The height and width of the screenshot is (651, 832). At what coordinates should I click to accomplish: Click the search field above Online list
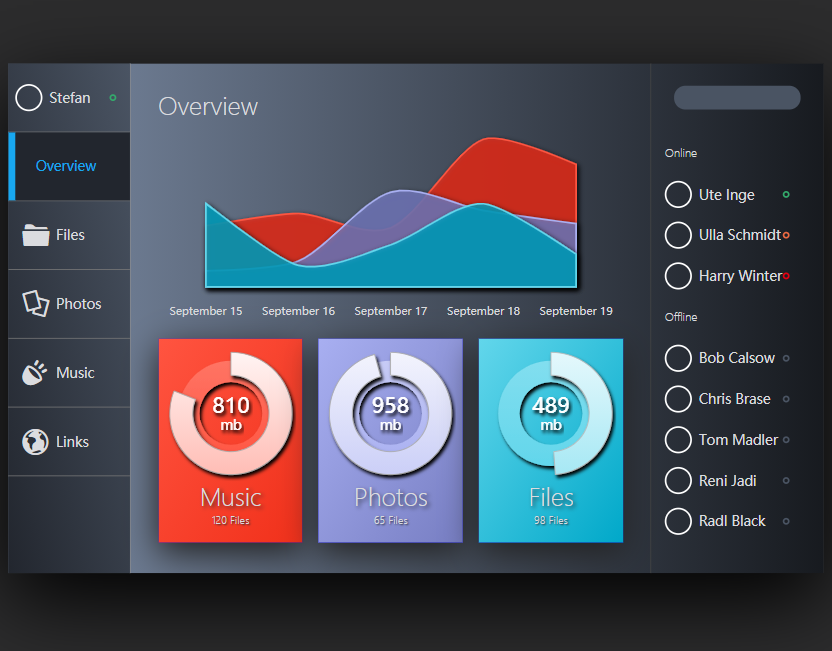tap(737, 98)
